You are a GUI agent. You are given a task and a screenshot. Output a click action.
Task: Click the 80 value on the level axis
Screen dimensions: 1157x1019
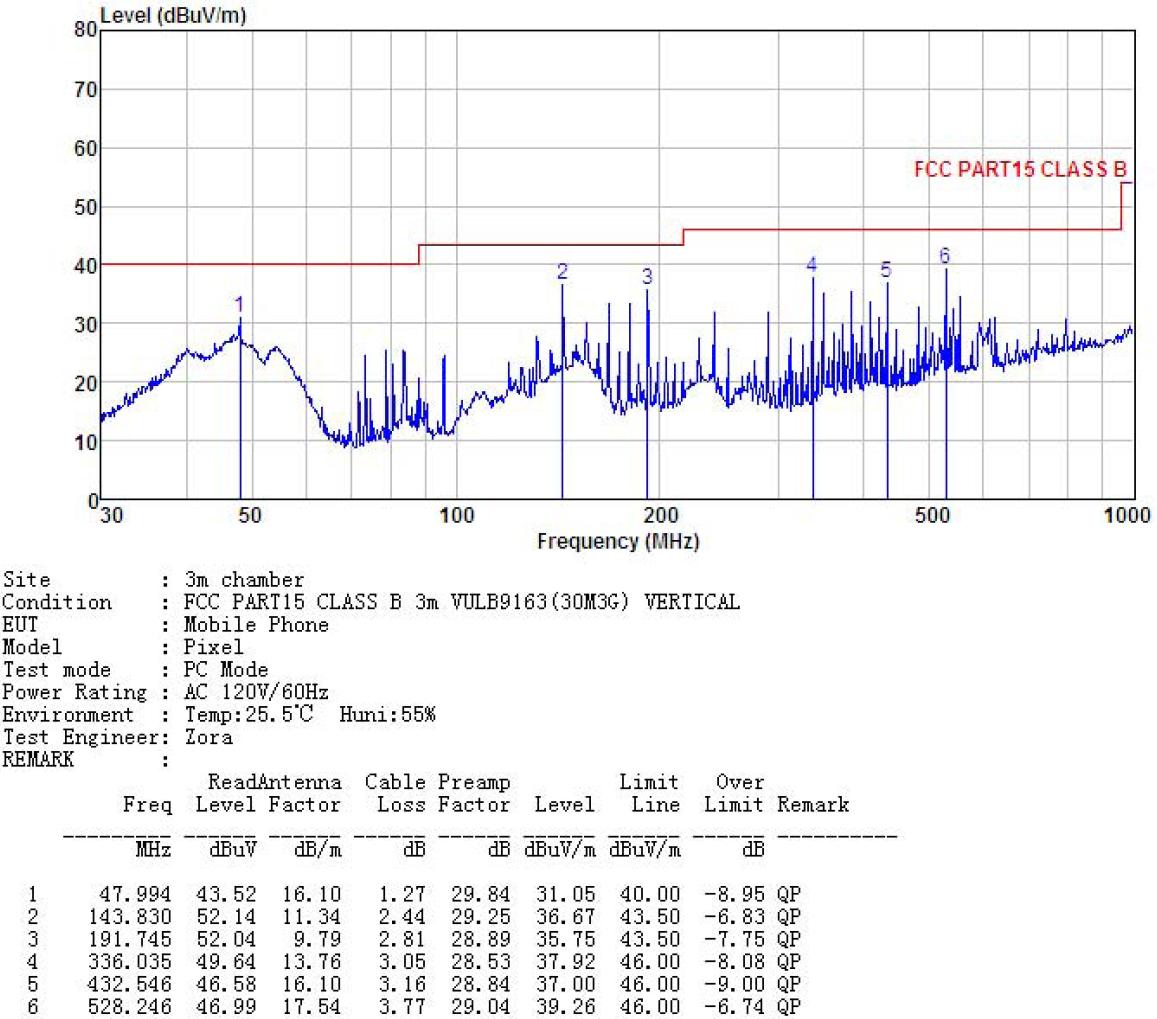coord(86,29)
